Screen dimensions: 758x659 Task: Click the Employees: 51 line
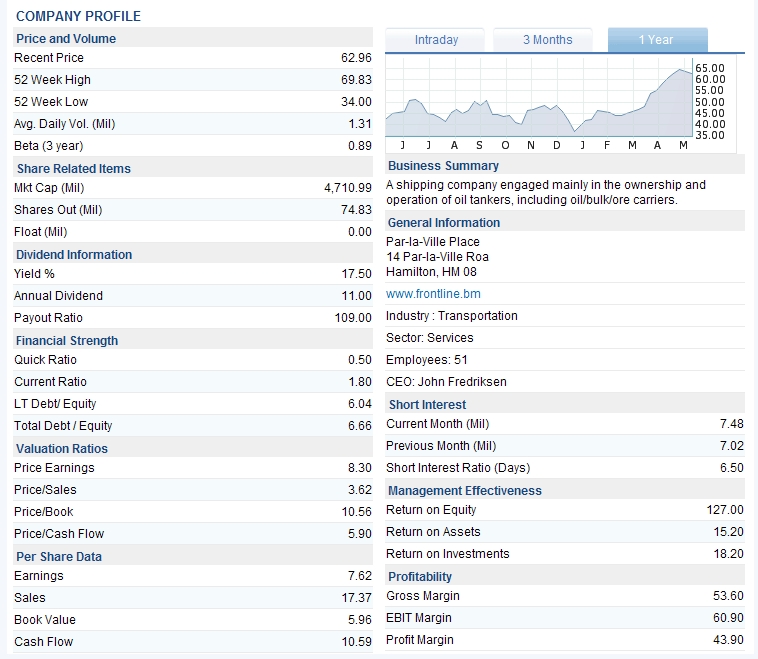point(426,360)
